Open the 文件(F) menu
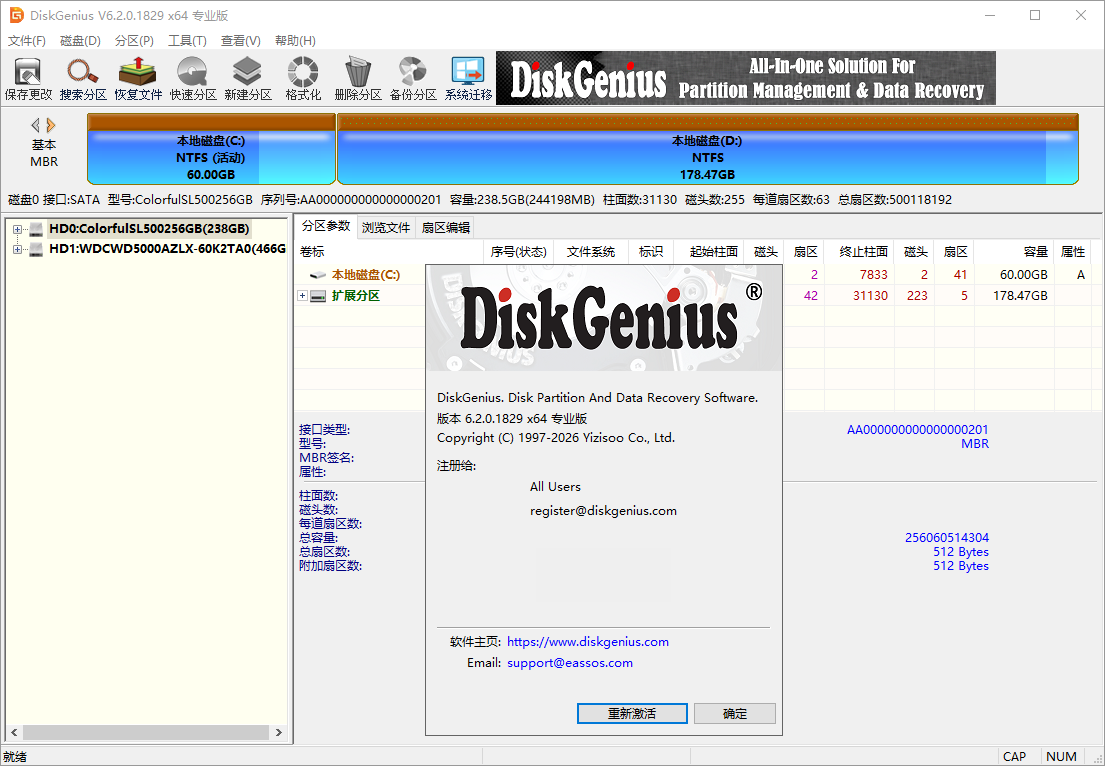Viewport: 1105px width, 766px height. click(27, 41)
